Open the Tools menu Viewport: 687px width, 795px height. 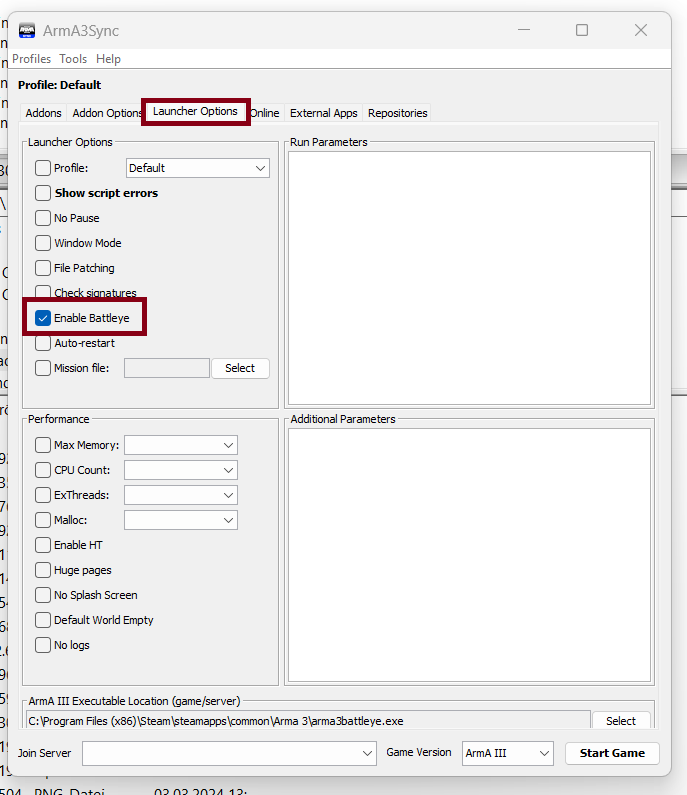[x=73, y=59]
